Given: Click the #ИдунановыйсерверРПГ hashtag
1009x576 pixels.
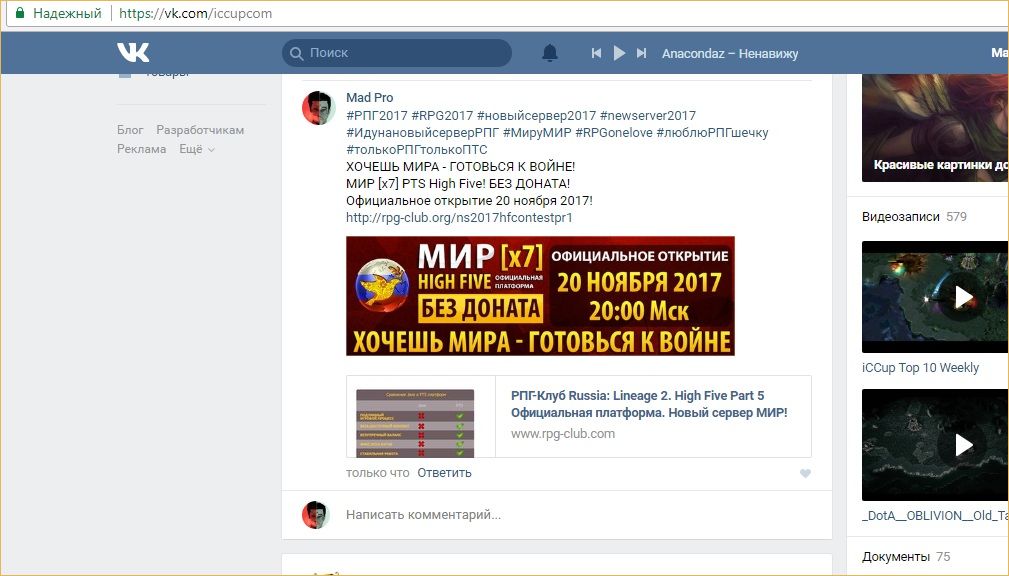Looking at the screenshot, I should point(422,133).
